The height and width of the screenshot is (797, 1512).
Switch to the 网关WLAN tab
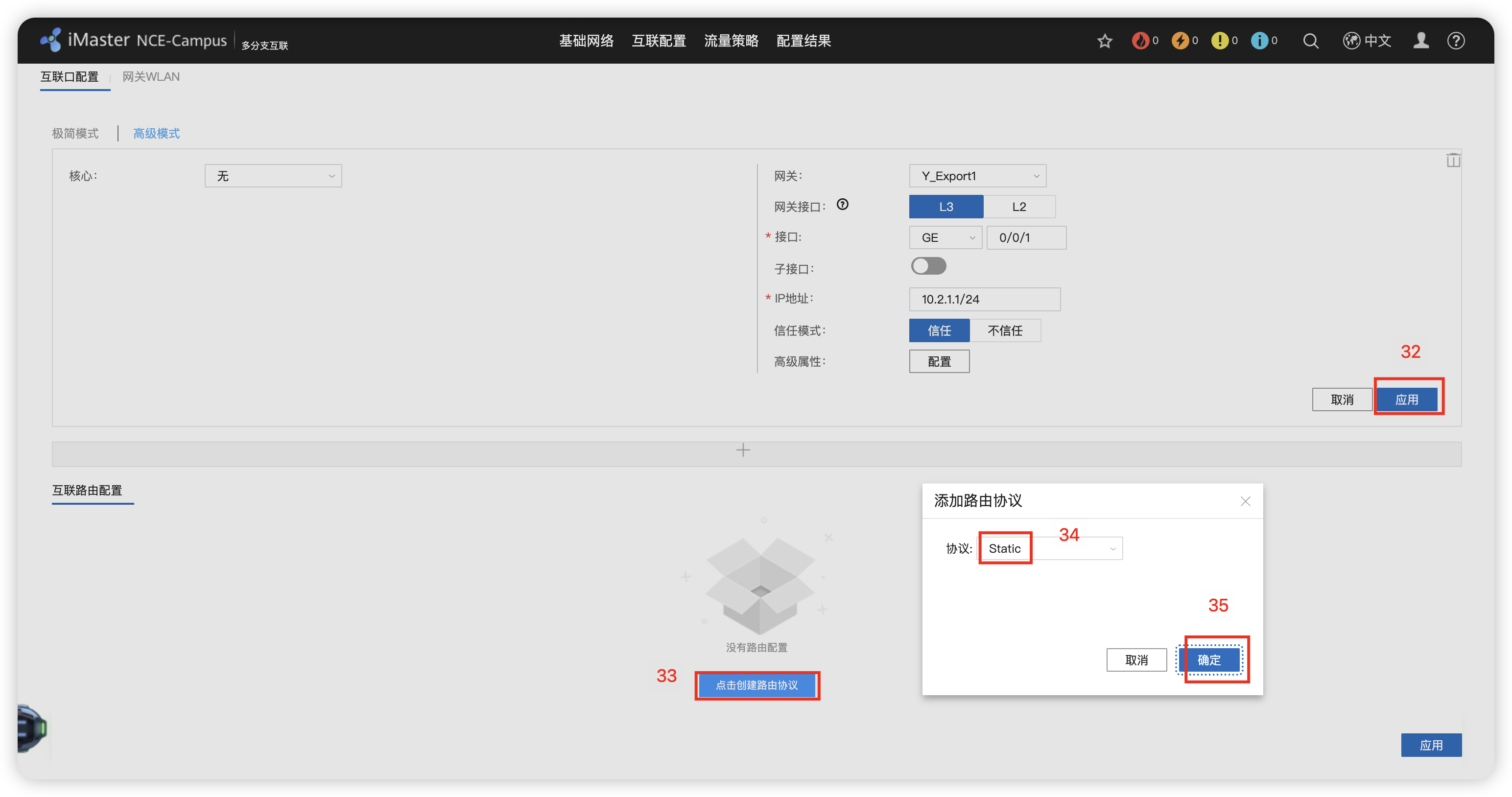[151, 77]
